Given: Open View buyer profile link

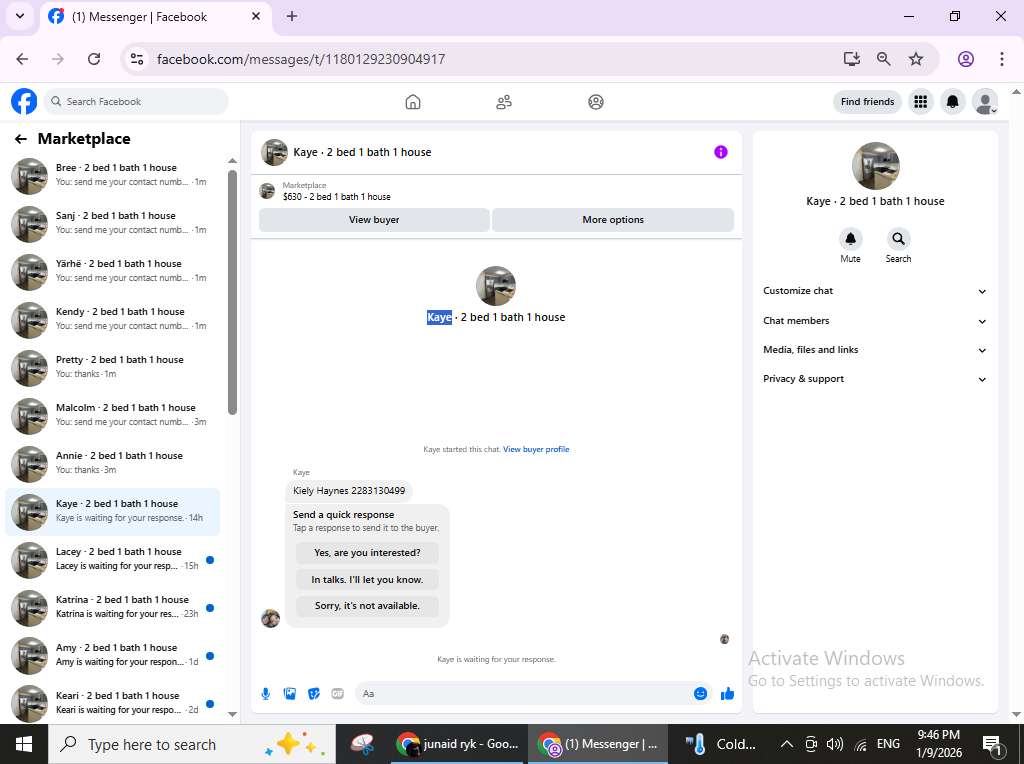Looking at the screenshot, I should (x=536, y=449).
